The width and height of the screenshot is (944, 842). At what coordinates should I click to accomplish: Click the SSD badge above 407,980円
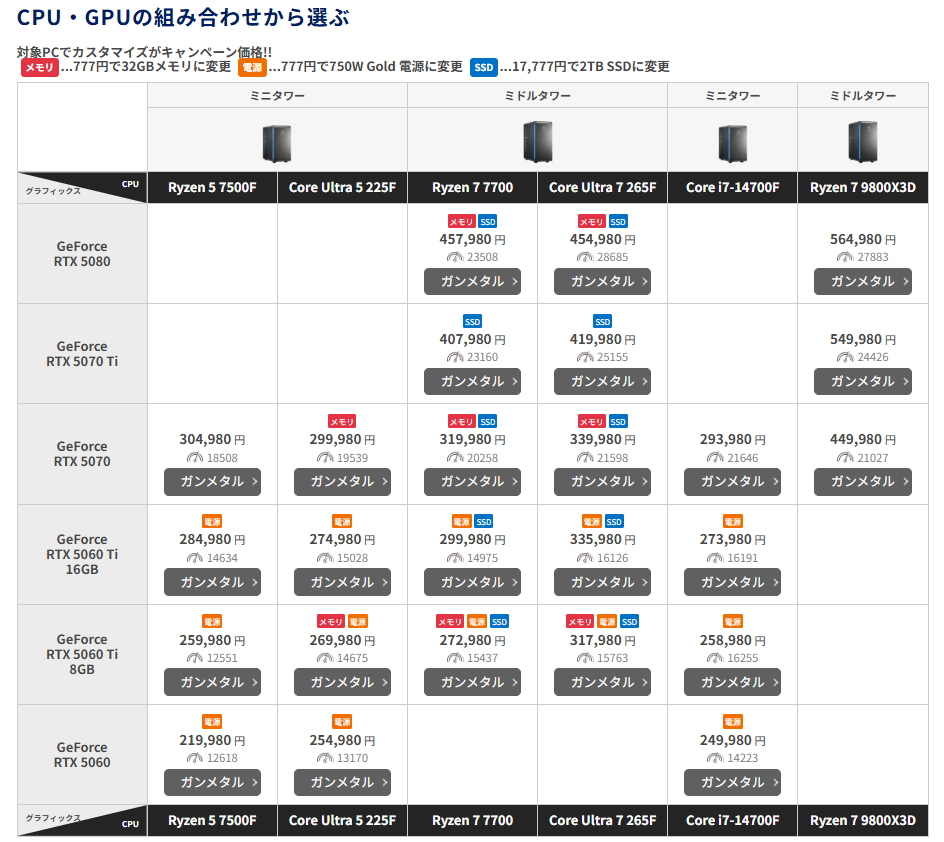[x=473, y=321]
